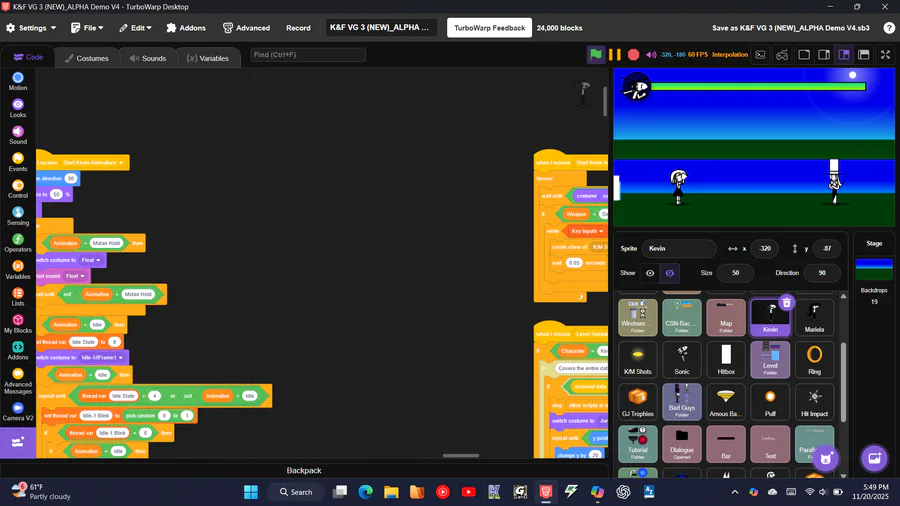Hide the Kevin sprite with crossed eye
This screenshot has height=506, width=900.
tap(670, 273)
